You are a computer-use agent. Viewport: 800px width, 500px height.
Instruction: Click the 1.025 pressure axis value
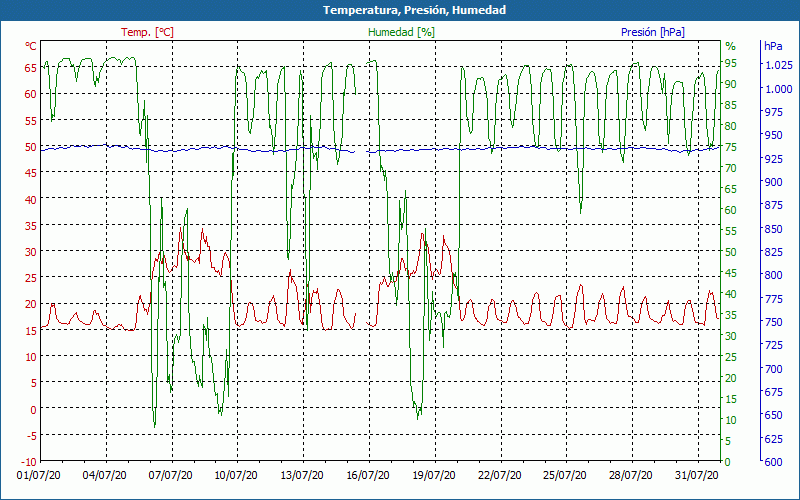pyautogui.click(x=779, y=65)
